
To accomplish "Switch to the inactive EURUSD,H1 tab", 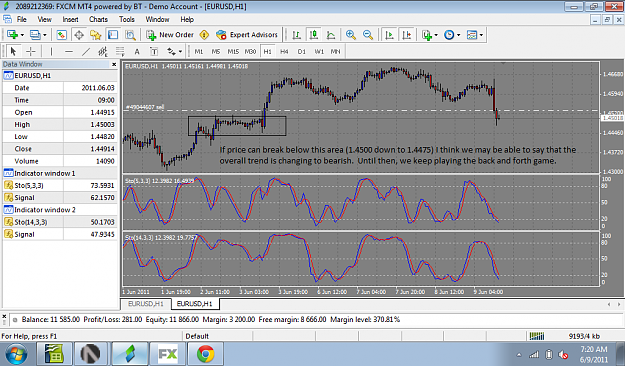I will click(x=146, y=304).
